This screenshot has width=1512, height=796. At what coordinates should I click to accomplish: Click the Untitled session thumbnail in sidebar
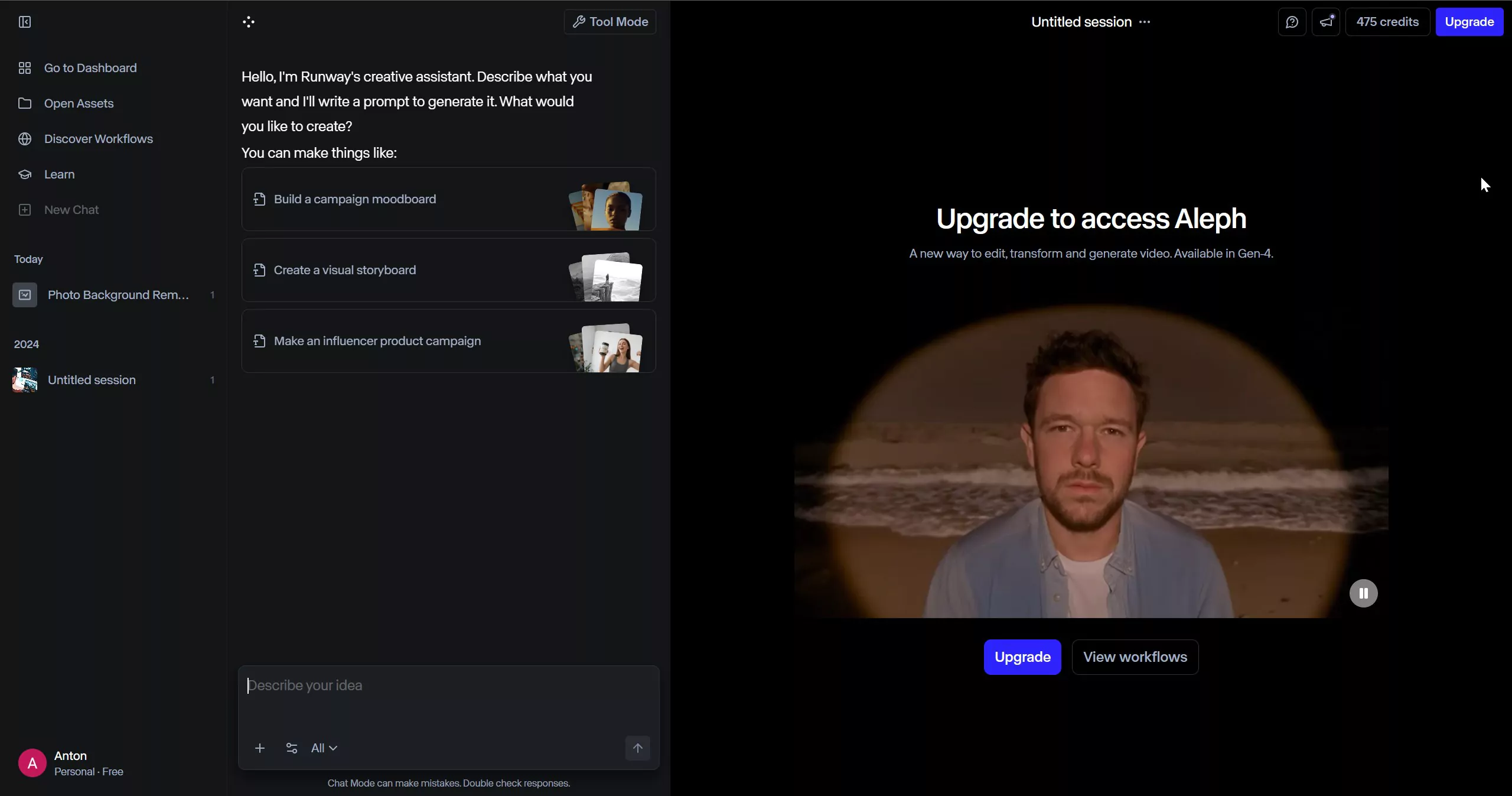pos(25,380)
